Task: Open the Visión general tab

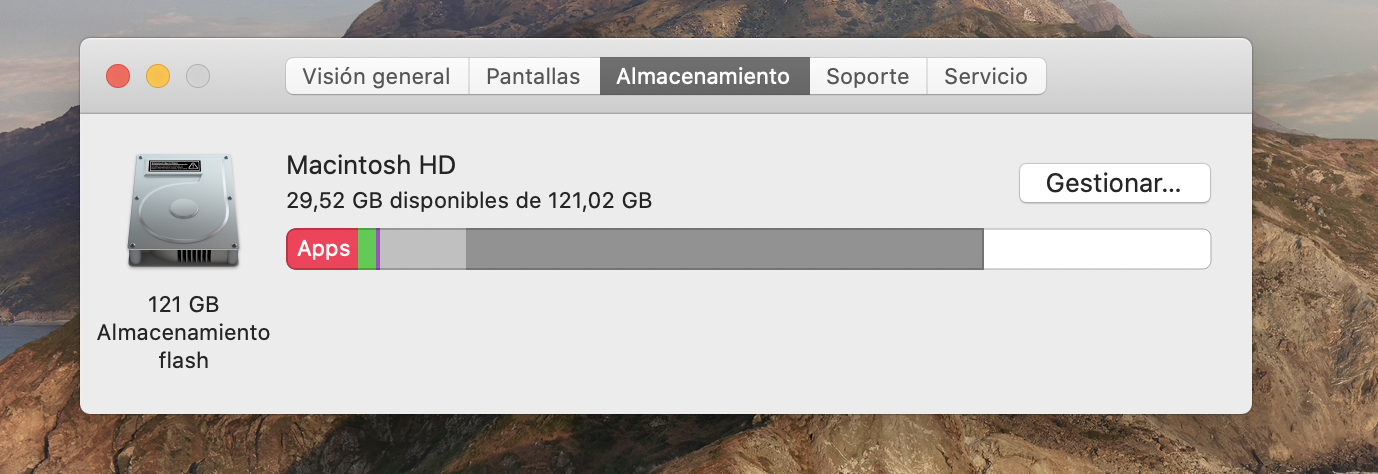Action: pyautogui.click(x=376, y=76)
